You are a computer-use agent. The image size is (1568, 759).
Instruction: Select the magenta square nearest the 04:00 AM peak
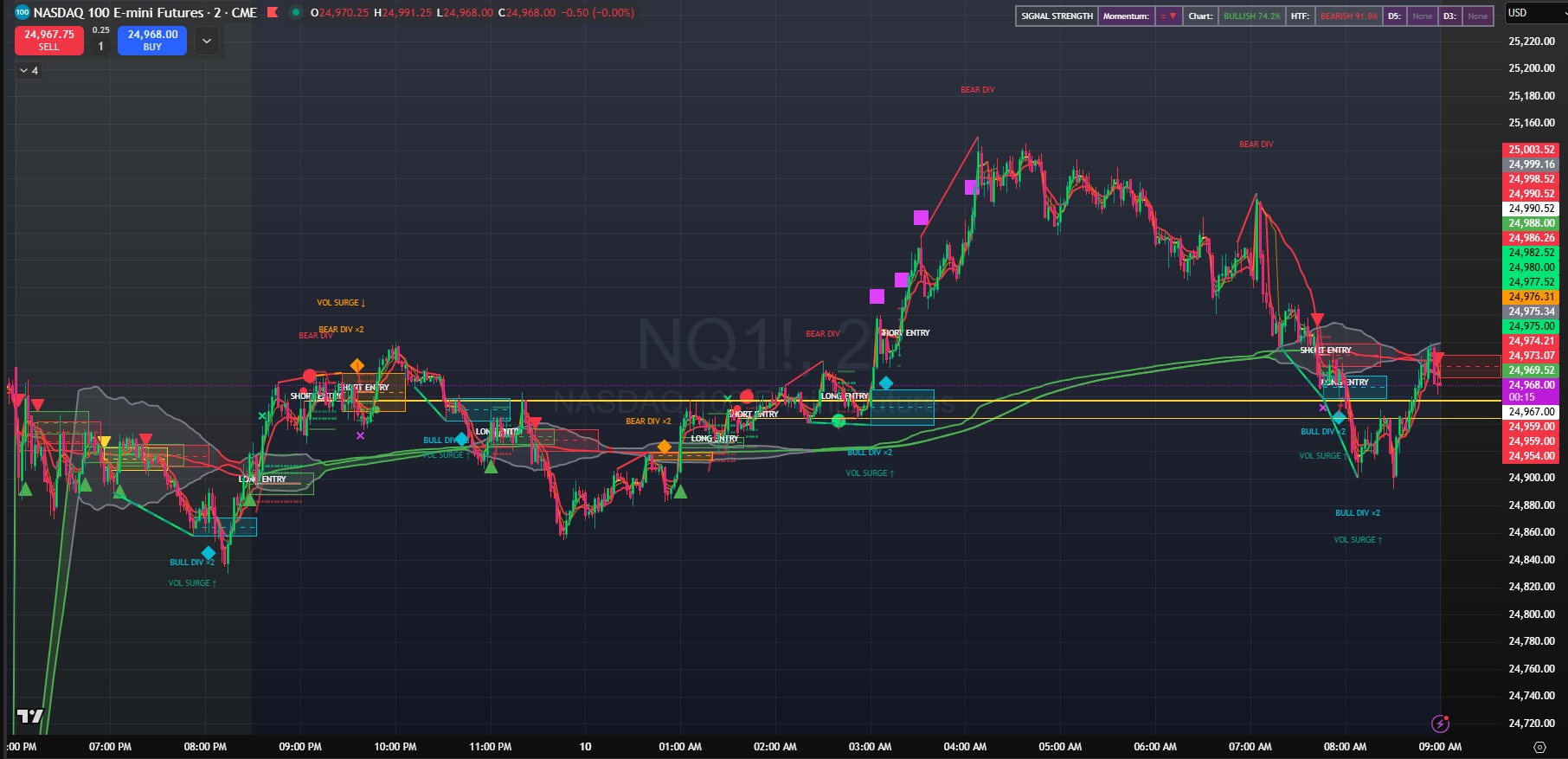[x=971, y=187]
